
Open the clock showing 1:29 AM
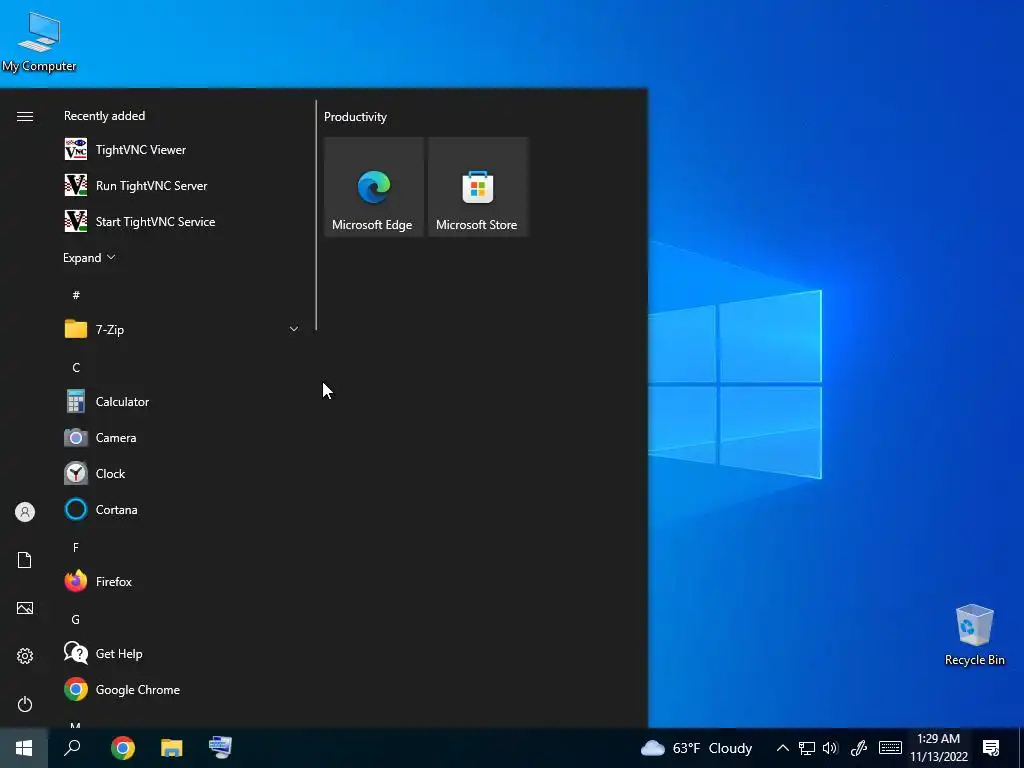938,748
